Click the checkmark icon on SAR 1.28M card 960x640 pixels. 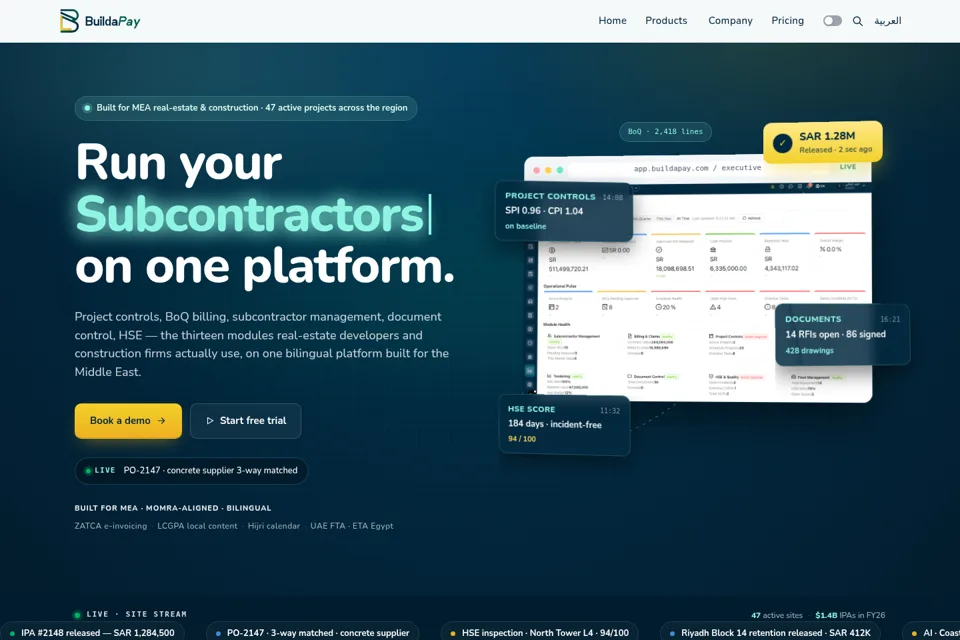tap(782, 143)
